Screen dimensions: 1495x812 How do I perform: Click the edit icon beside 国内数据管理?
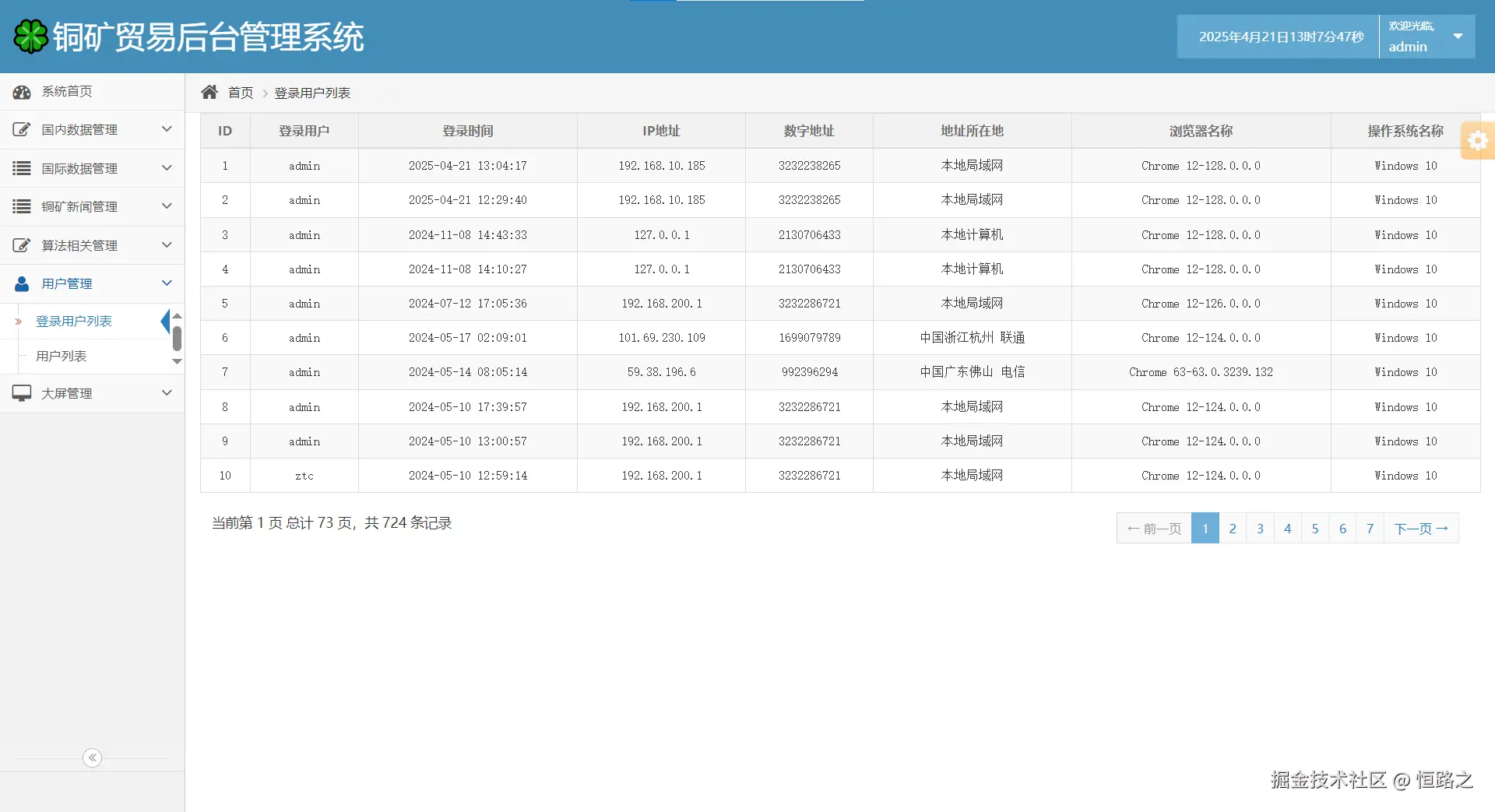coord(22,129)
